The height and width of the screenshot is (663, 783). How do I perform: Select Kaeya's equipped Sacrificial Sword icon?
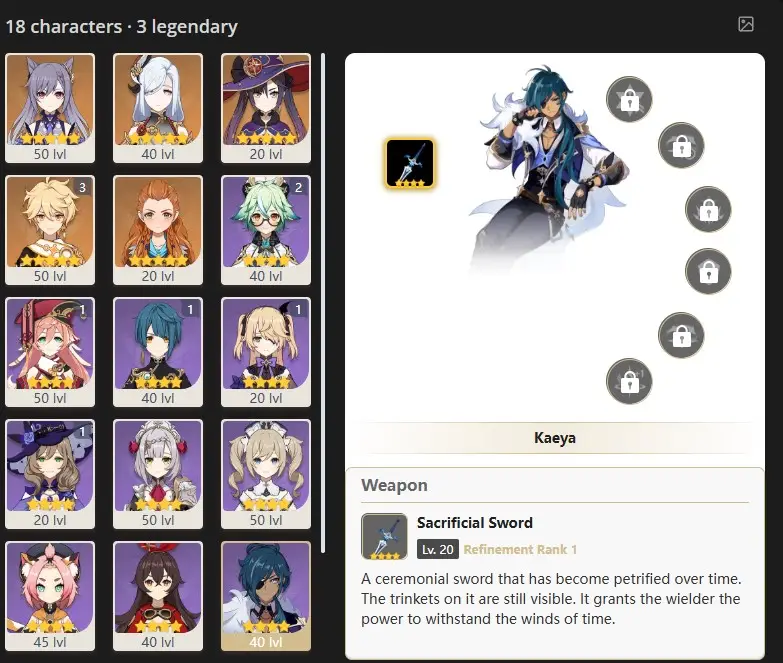point(409,163)
